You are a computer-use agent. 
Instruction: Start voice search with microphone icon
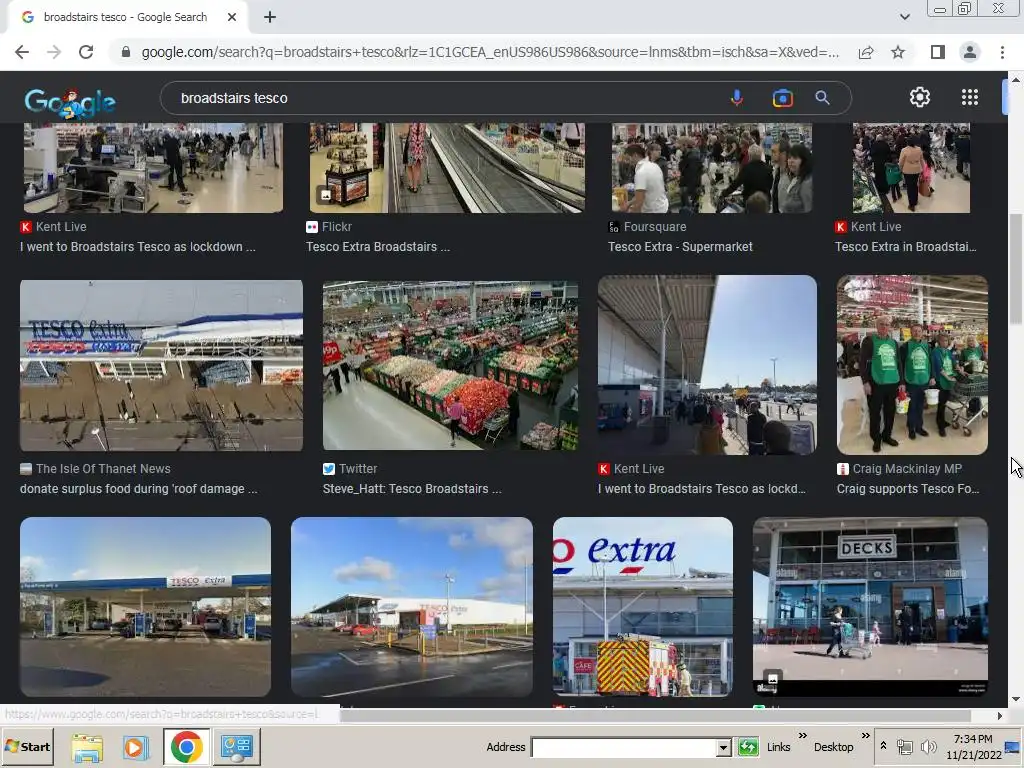click(x=737, y=98)
